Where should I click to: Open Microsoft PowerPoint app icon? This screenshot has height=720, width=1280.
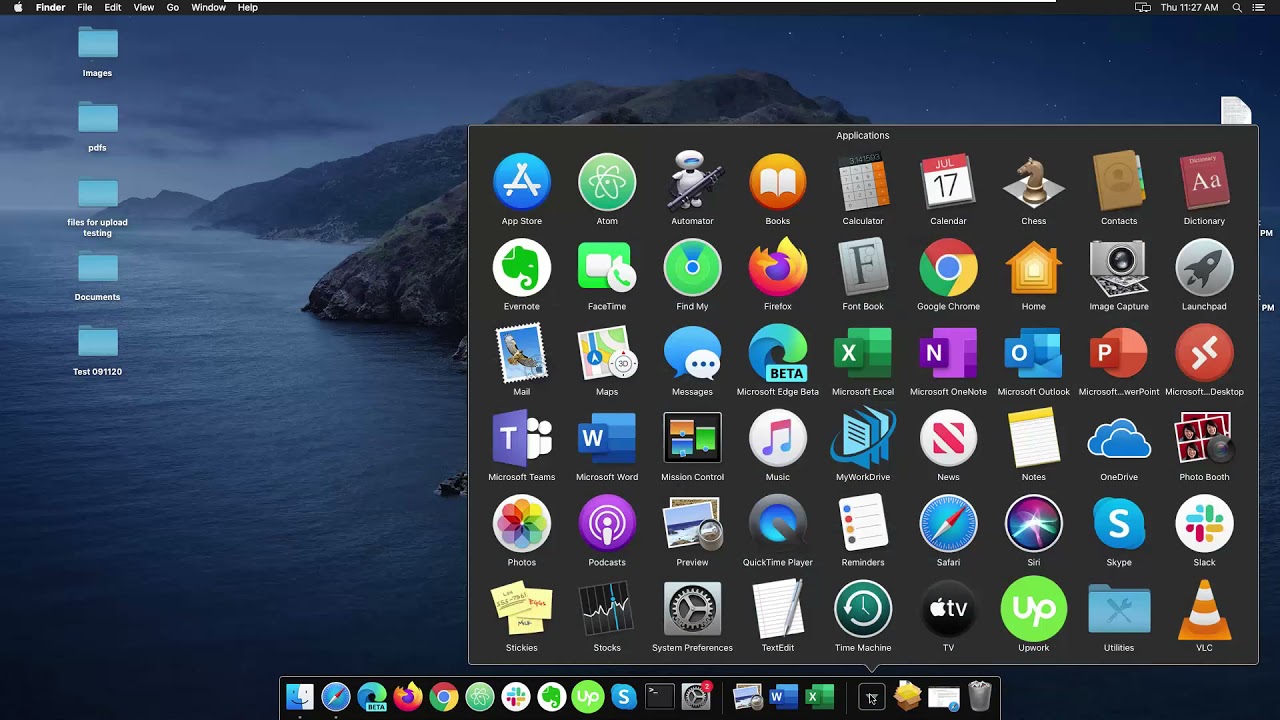point(1119,353)
